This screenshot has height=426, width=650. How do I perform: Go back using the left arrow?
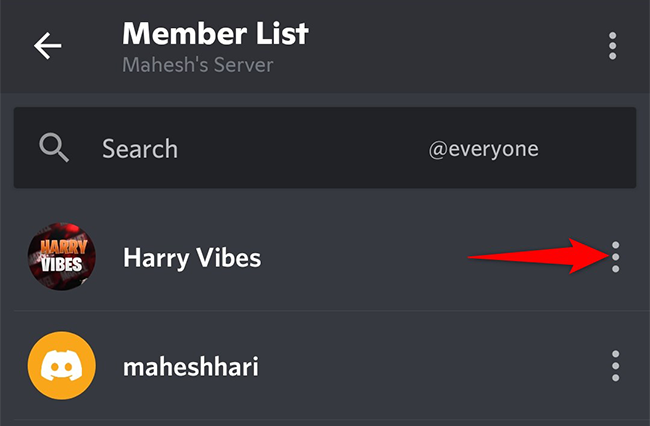(47, 46)
